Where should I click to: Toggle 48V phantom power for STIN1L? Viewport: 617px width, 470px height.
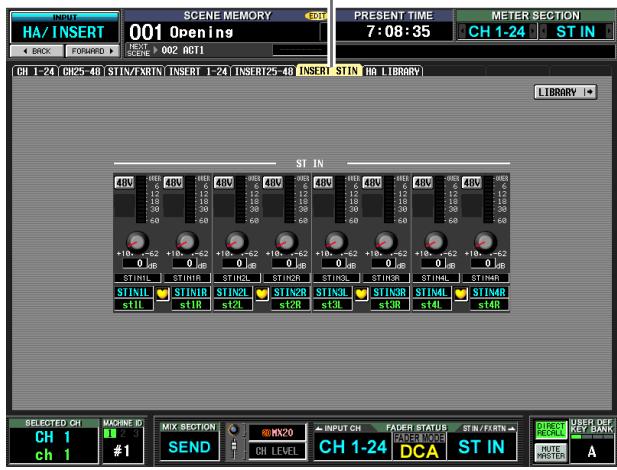pyautogui.click(x=124, y=183)
